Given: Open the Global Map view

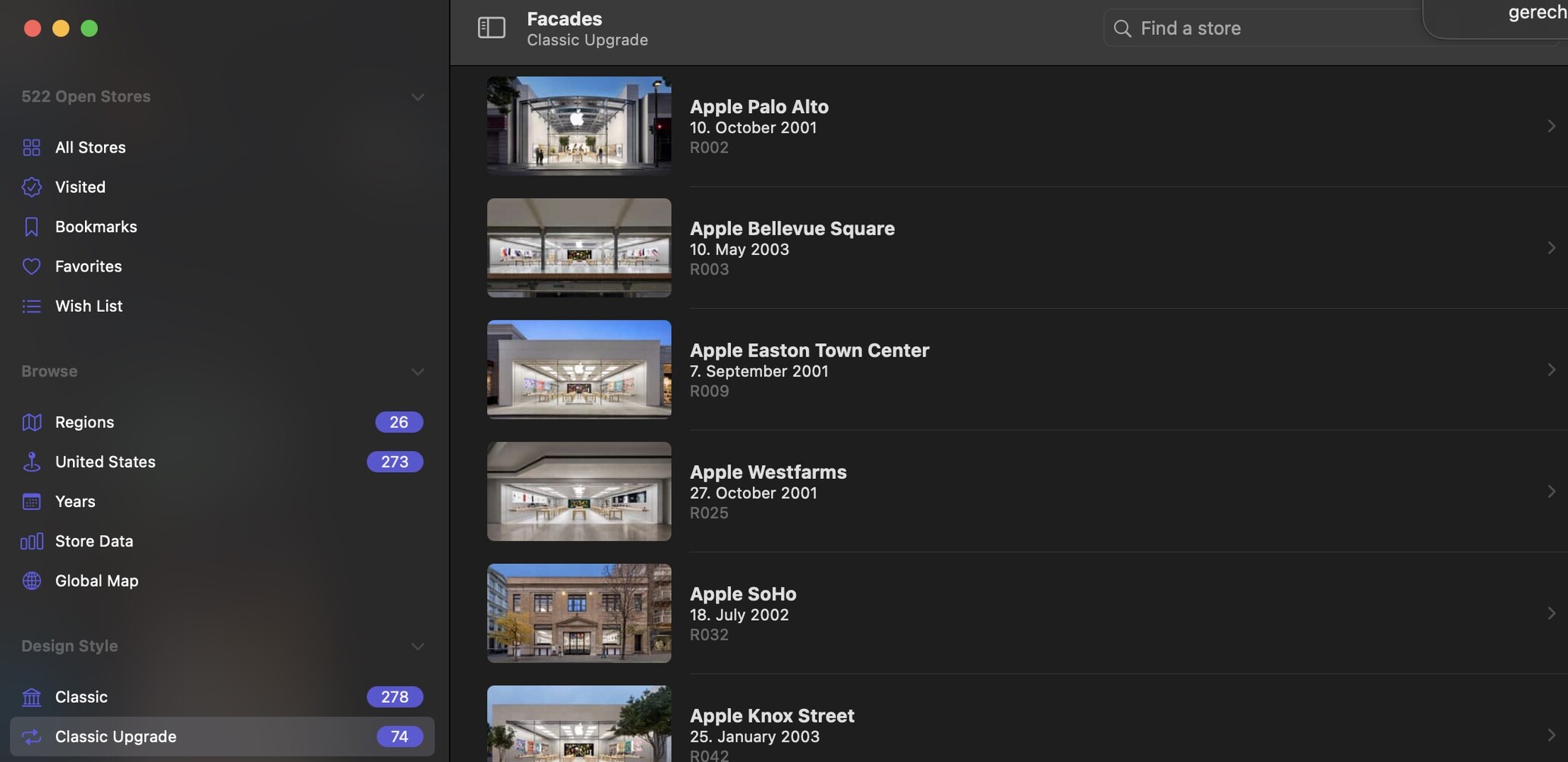Looking at the screenshot, I should pos(222,581).
